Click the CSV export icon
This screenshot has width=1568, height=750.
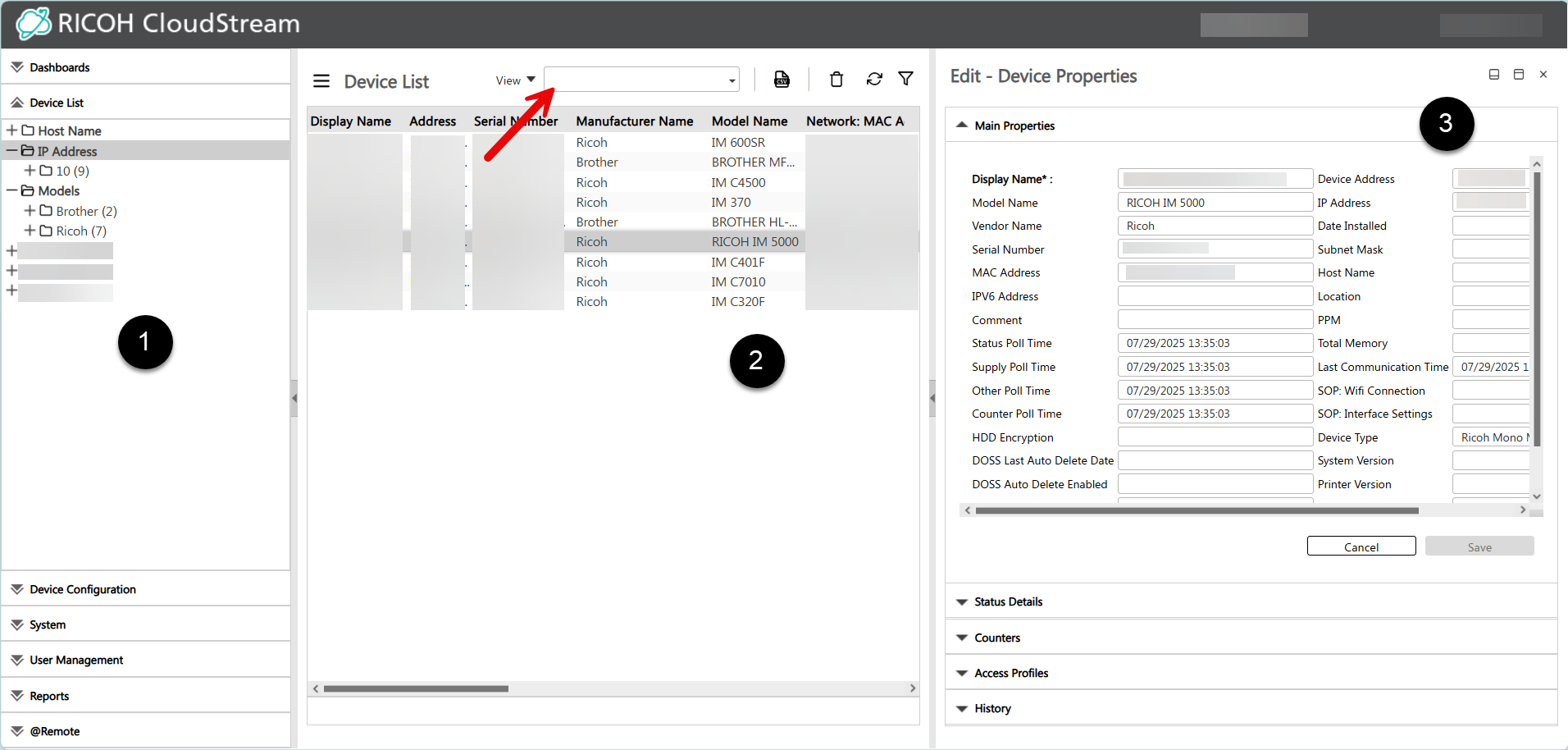(782, 80)
